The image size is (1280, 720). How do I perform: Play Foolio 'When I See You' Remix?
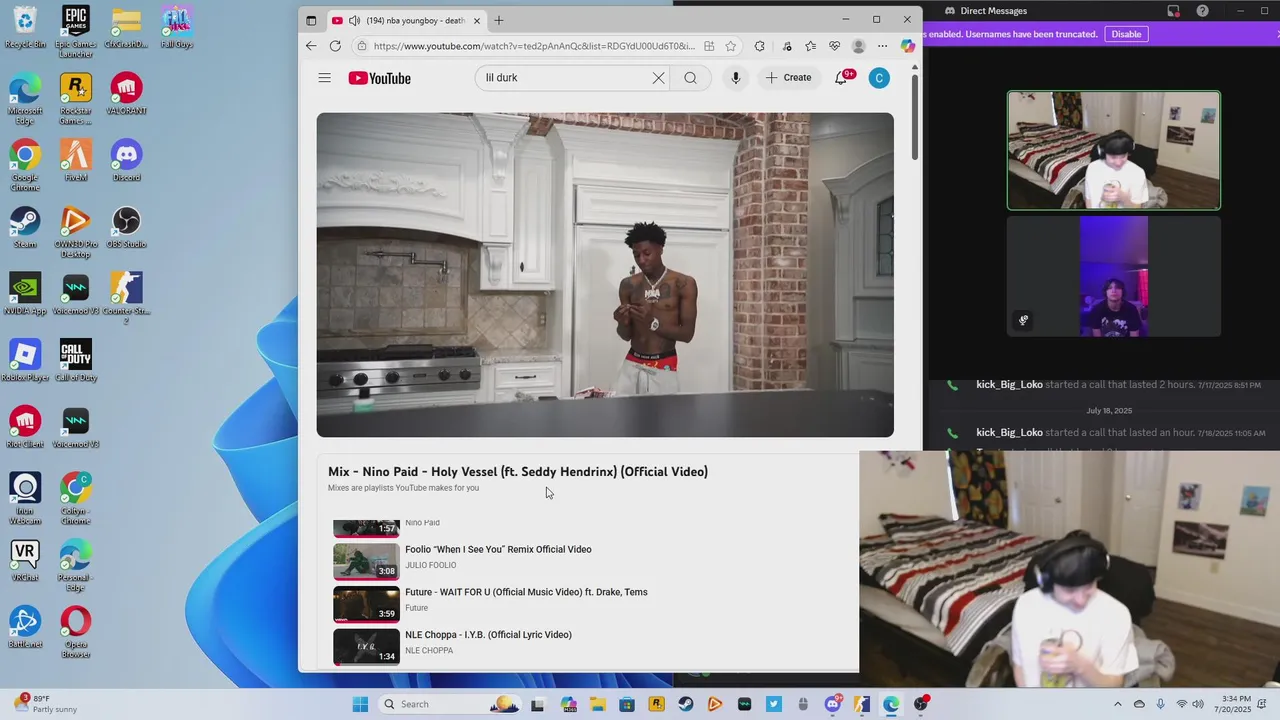pyautogui.click(x=498, y=549)
